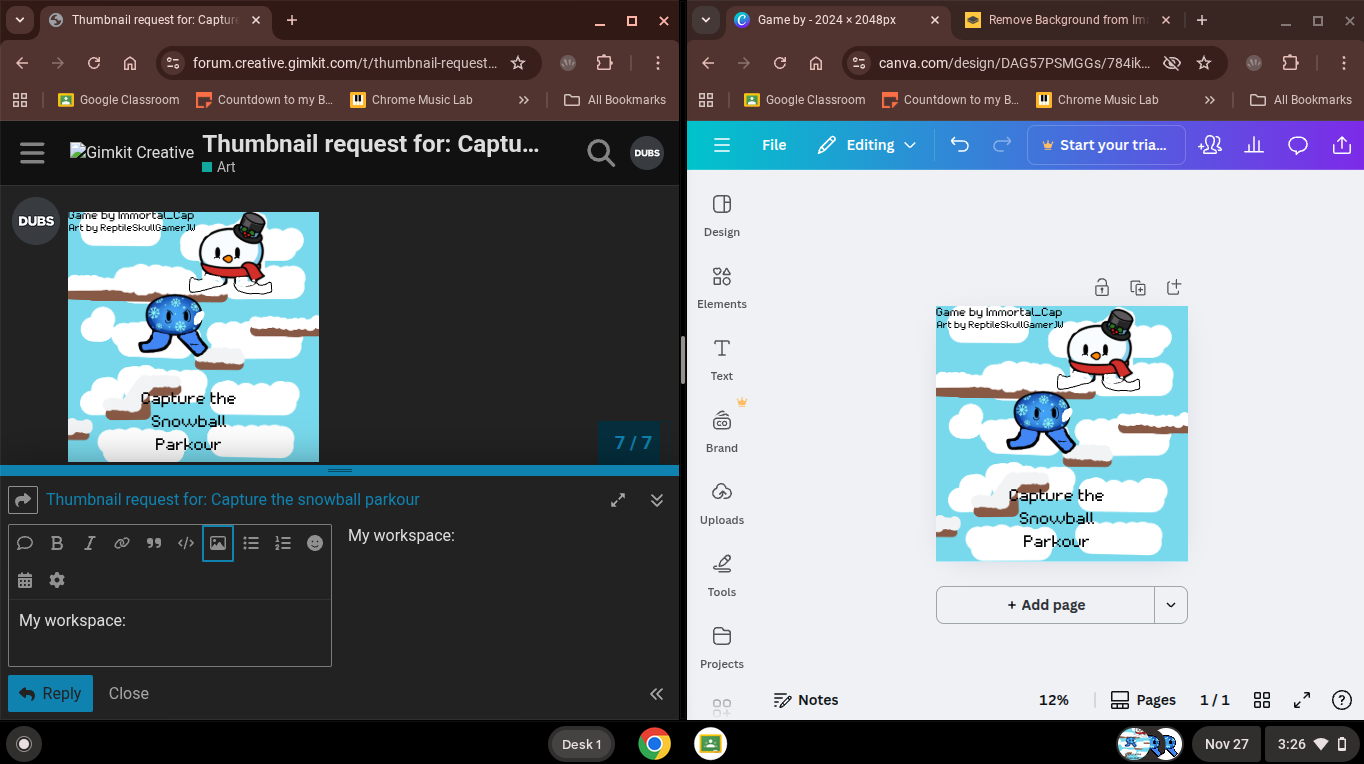Click the blue Reply button

click(x=50, y=693)
